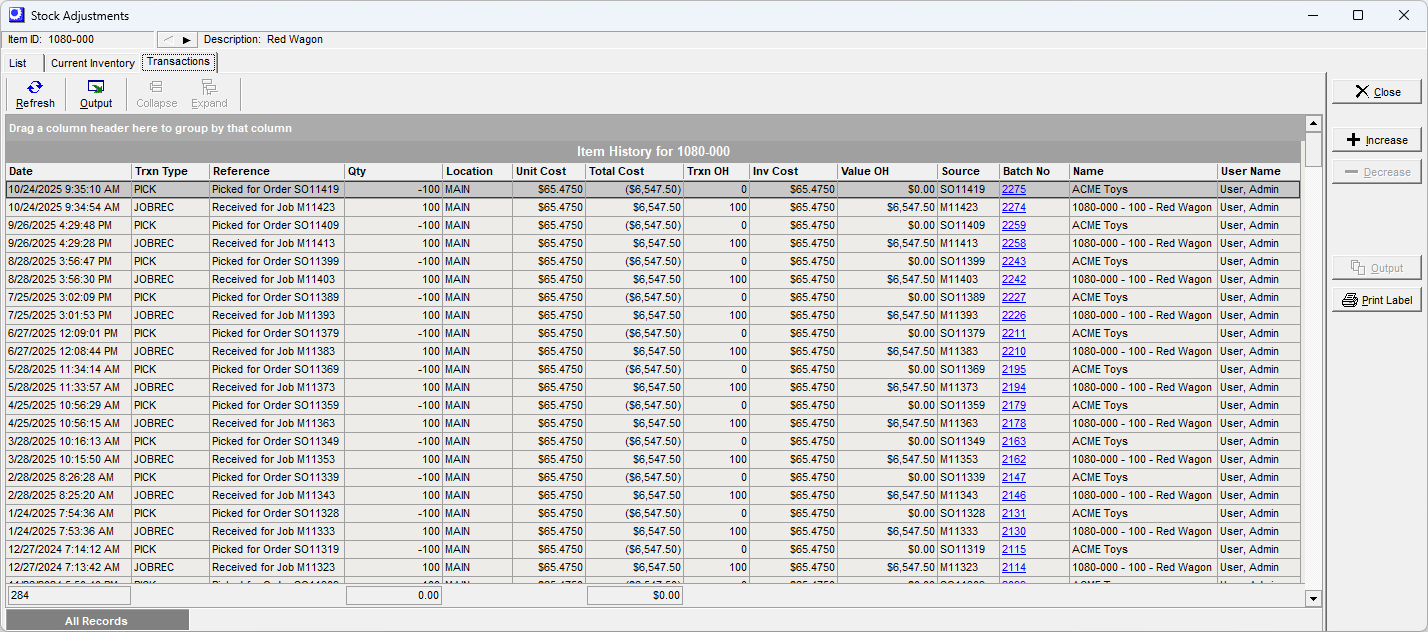The height and width of the screenshot is (632, 1428).
Task: Select the Decrease stock adjustment option
Action: tap(1377, 171)
